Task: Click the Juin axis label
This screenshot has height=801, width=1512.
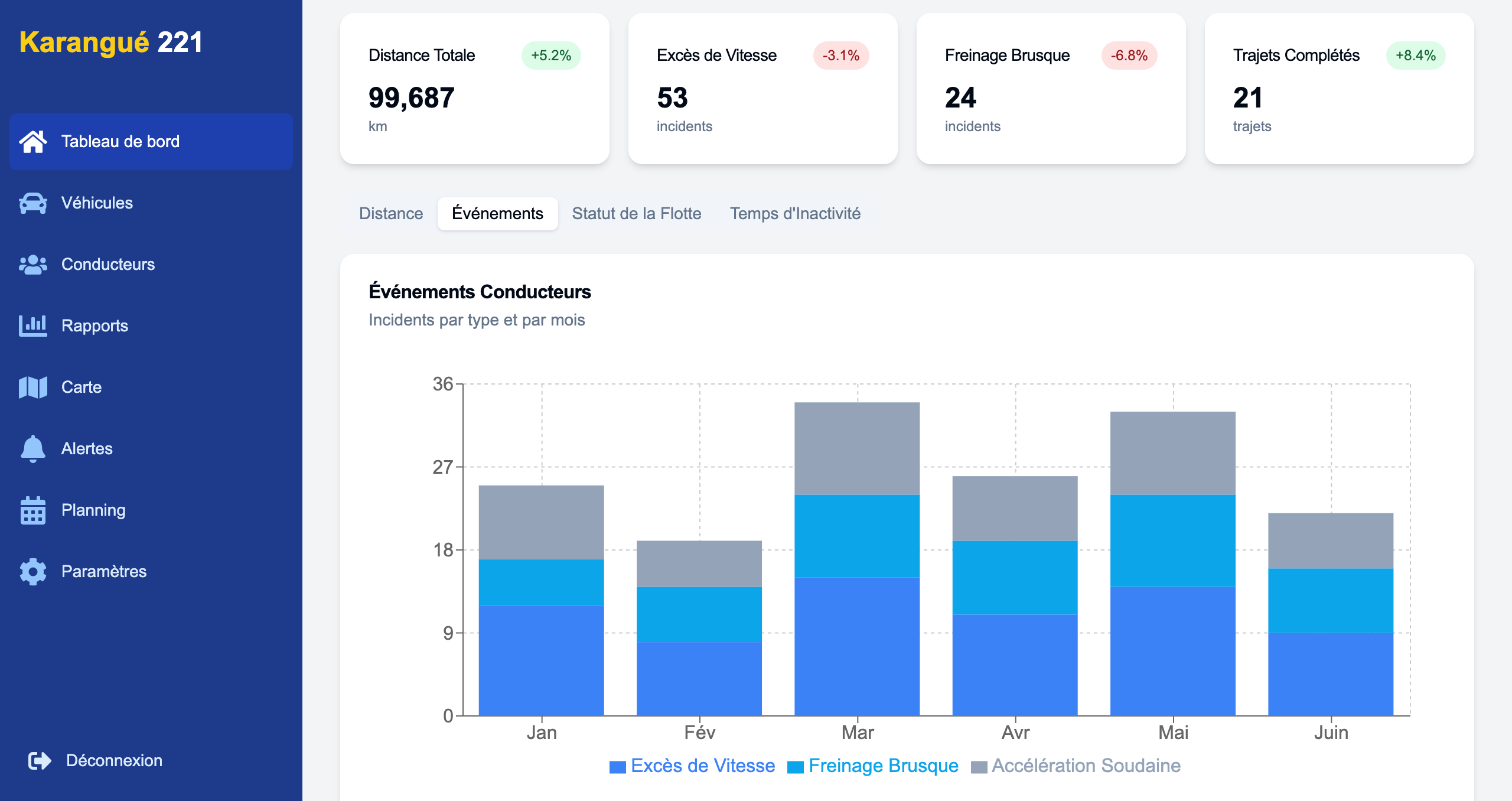Action: (1331, 733)
